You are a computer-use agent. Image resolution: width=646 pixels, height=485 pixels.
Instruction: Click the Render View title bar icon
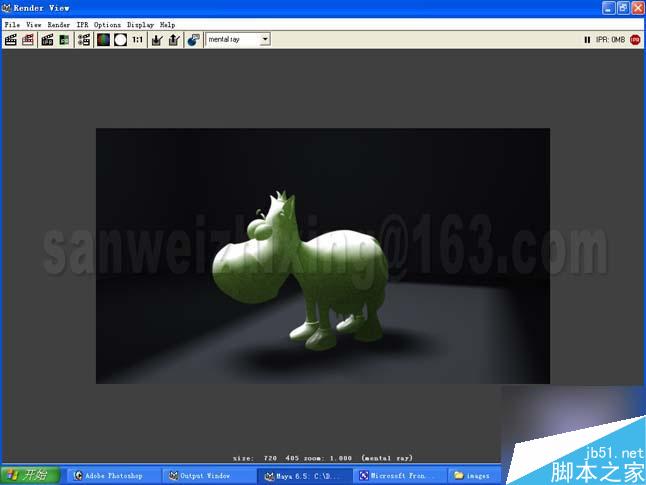pyautogui.click(x=6, y=8)
